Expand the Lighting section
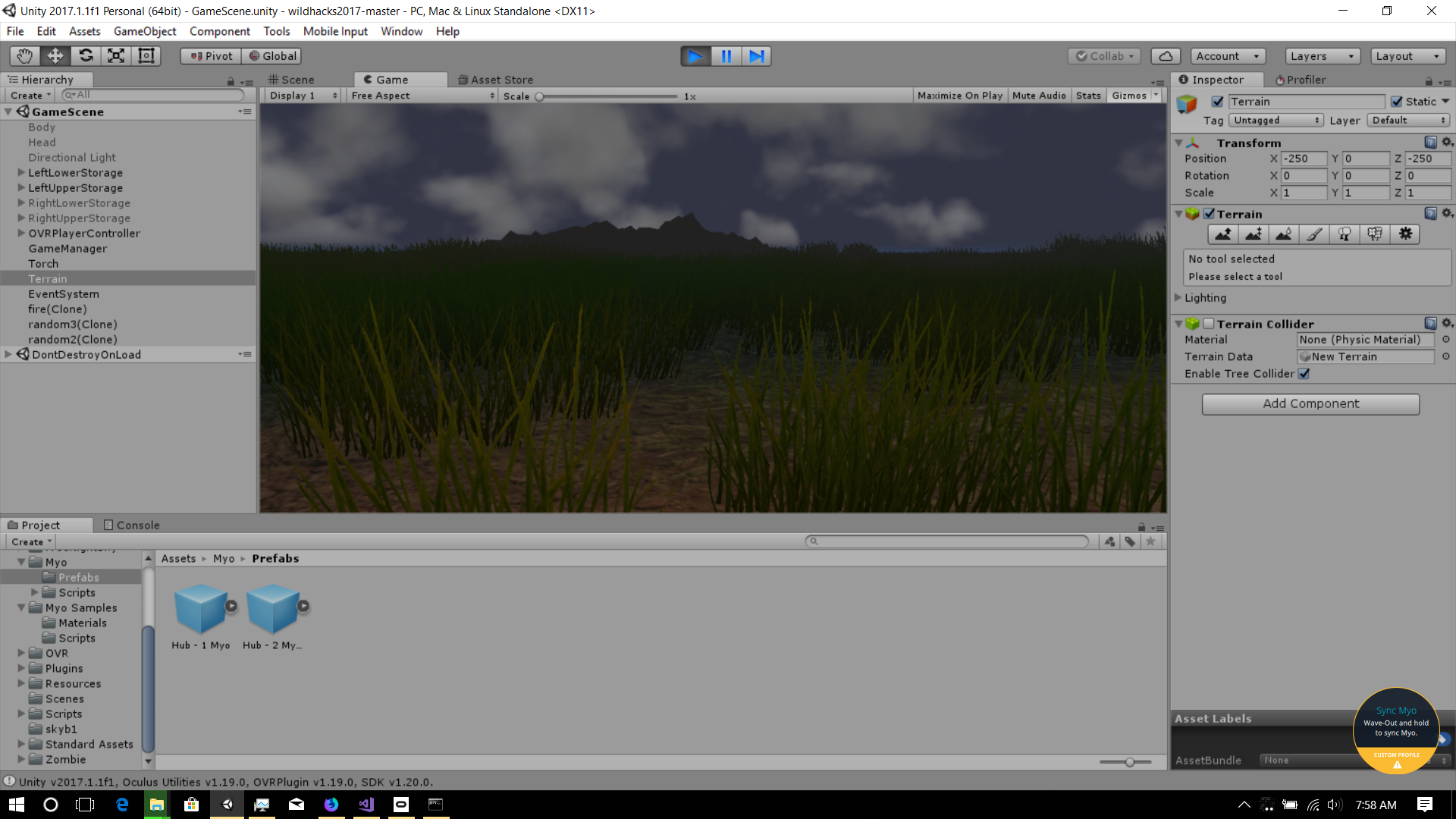 [x=1178, y=298]
